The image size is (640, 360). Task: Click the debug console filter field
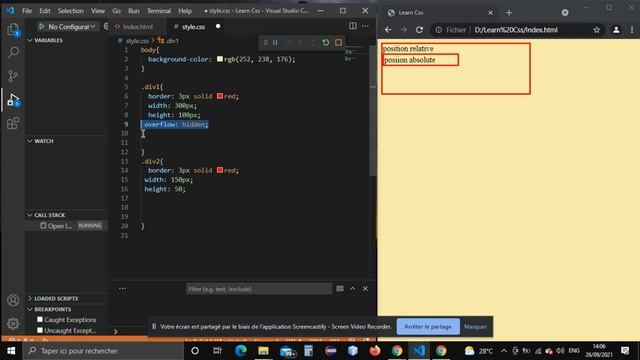coord(259,289)
